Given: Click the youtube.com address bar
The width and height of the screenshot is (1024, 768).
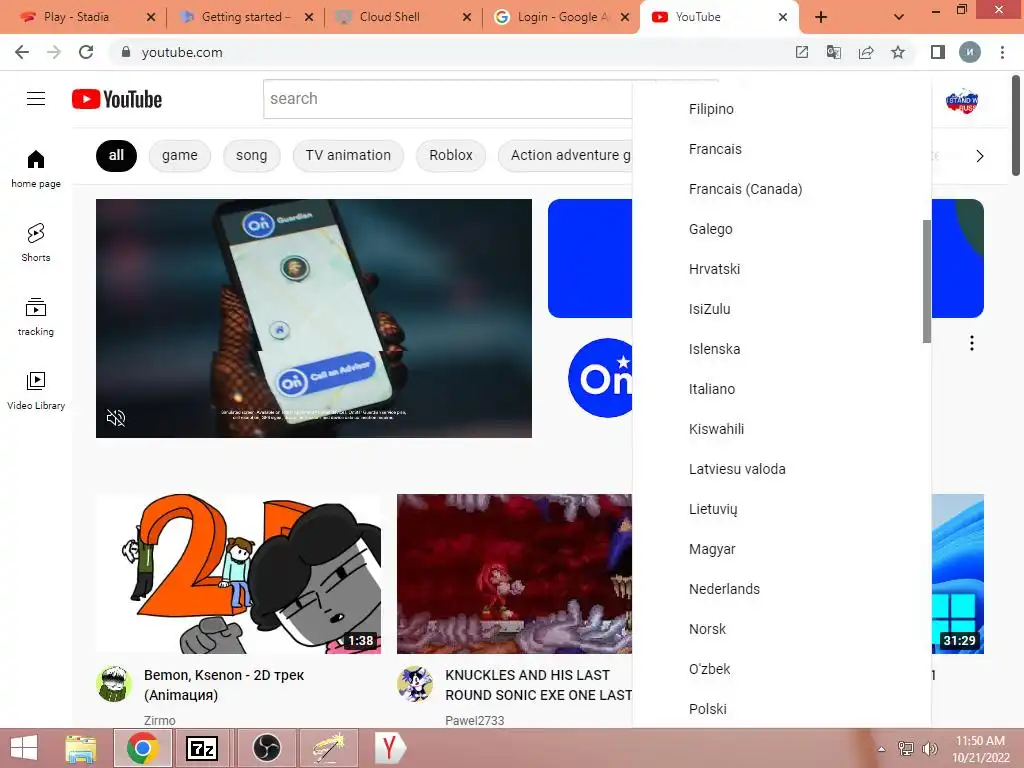Looking at the screenshot, I should tap(451, 52).
